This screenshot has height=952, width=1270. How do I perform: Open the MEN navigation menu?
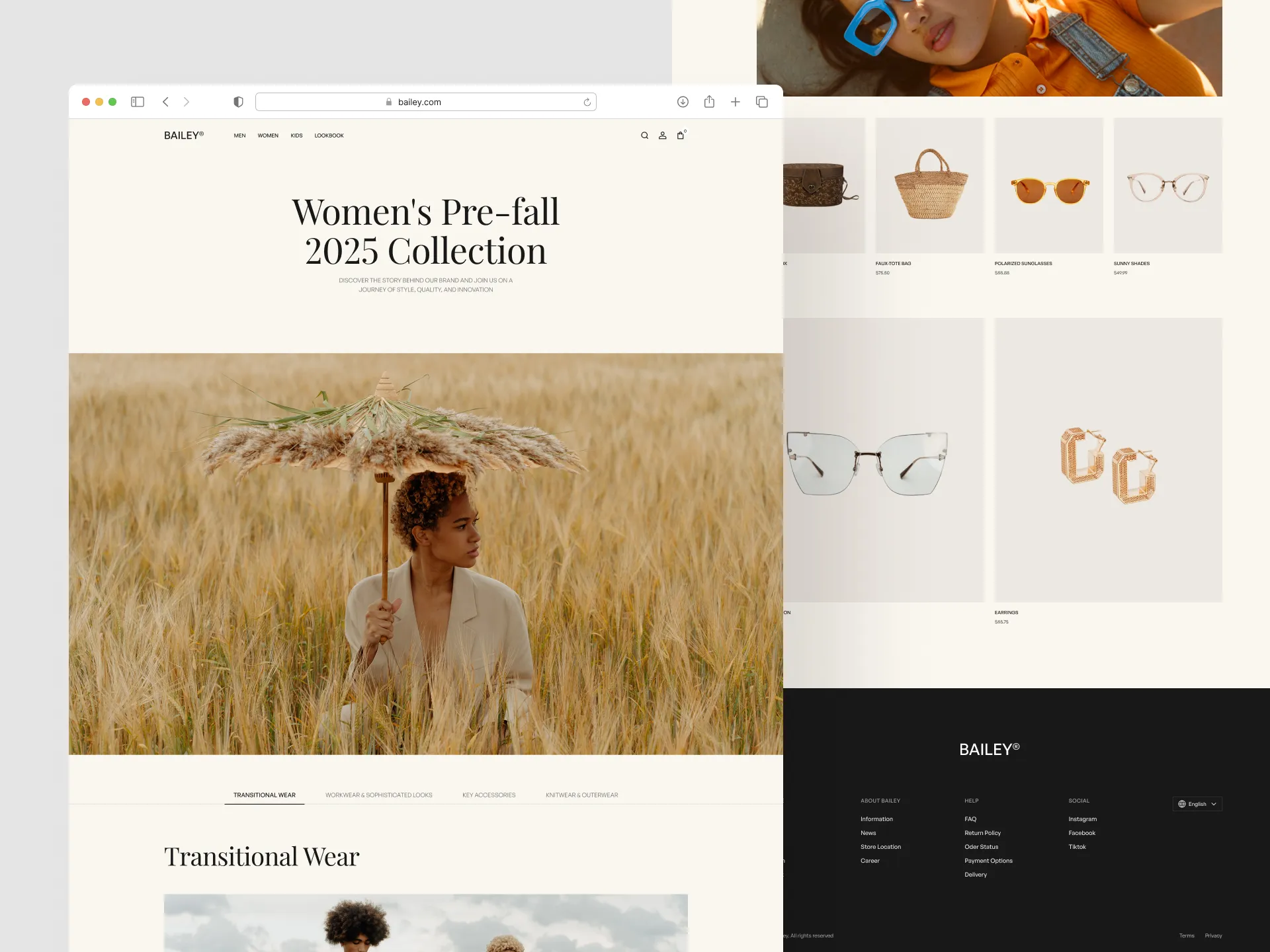click(x=239, y=136)
